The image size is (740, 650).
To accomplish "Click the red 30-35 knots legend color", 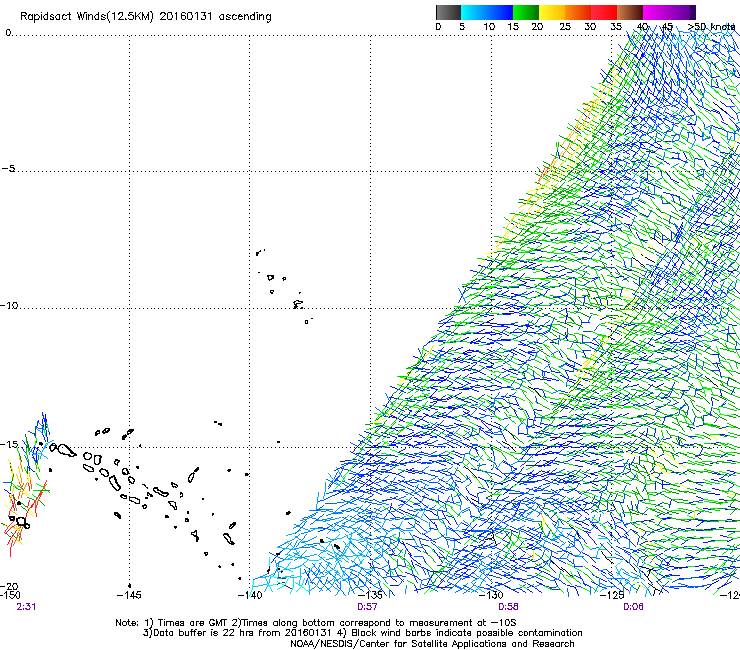I will tap(604, 12).
